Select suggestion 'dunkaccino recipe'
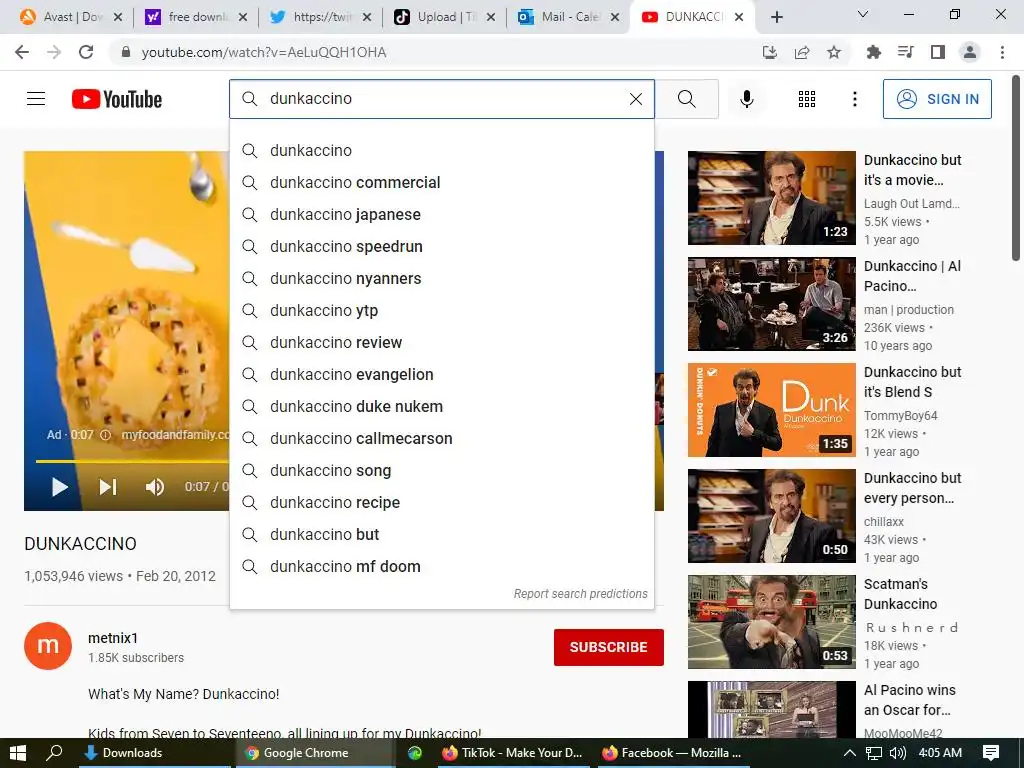The width and height of the screenshot is (1024, 768). coord(442,502)
